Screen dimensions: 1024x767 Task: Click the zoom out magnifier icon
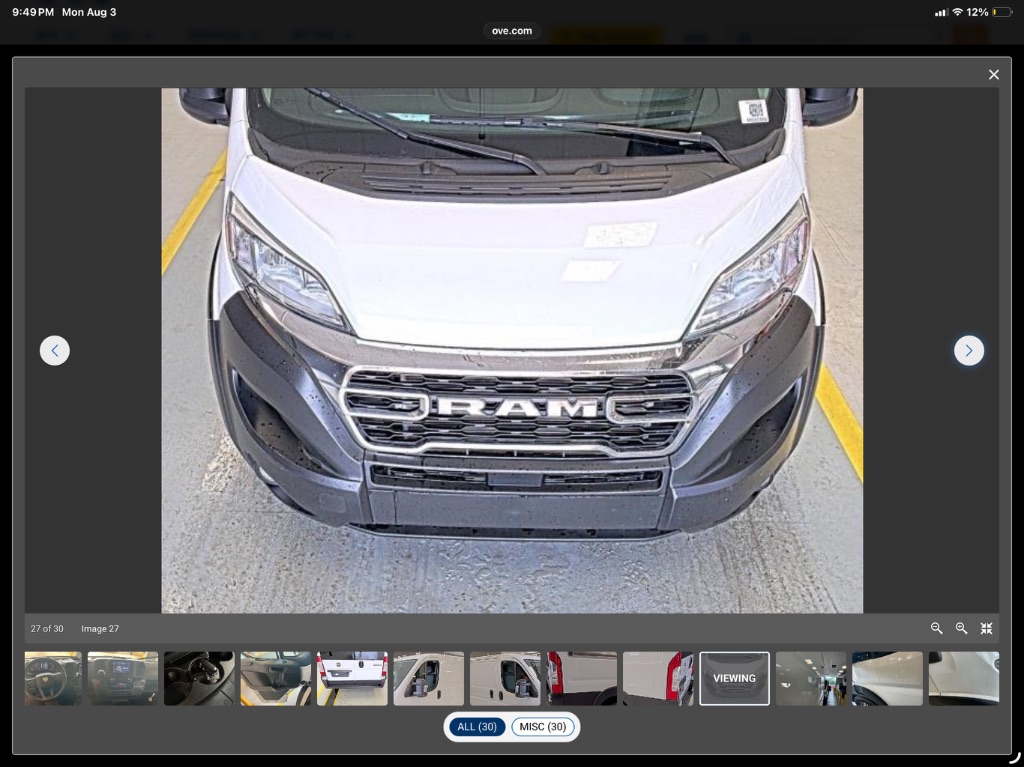pos(936,628)
